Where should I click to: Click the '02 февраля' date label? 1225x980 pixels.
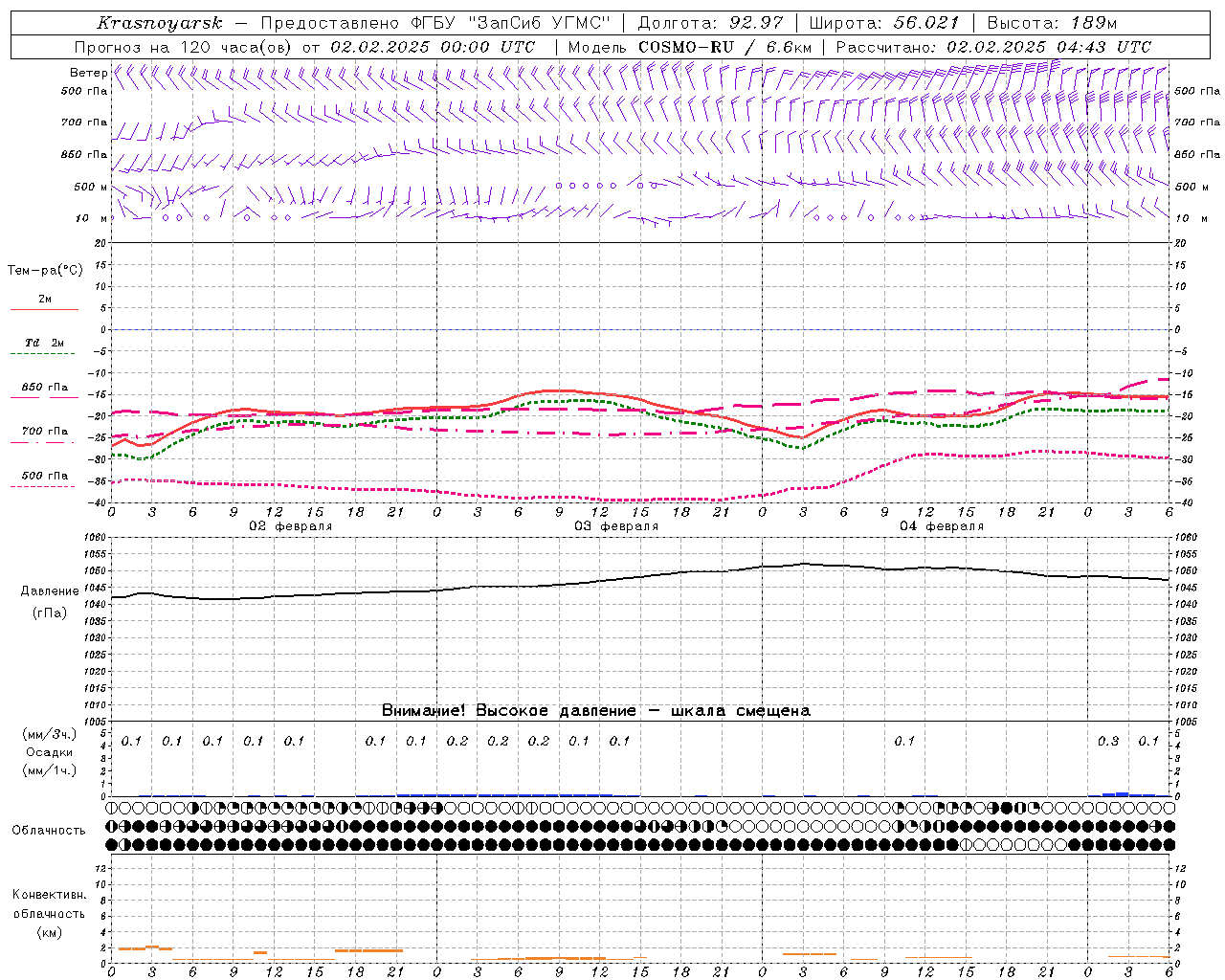pyautogui.click(x=291, y=526)
